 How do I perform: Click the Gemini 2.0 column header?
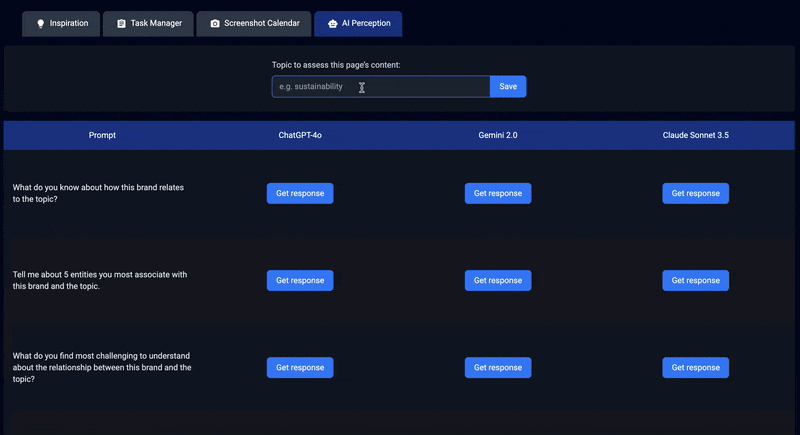[498, 135]
